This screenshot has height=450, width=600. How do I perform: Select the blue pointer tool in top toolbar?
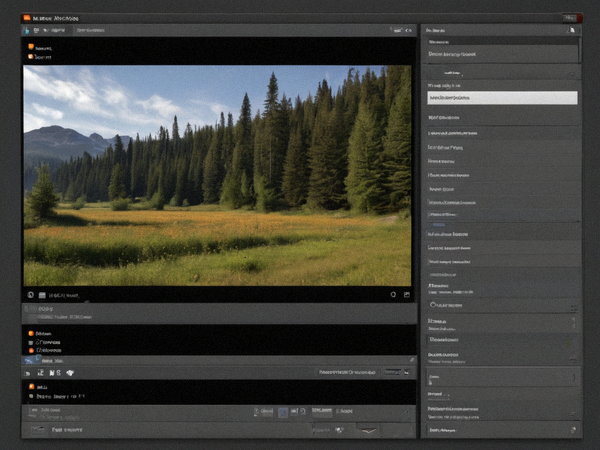[26, 30]
